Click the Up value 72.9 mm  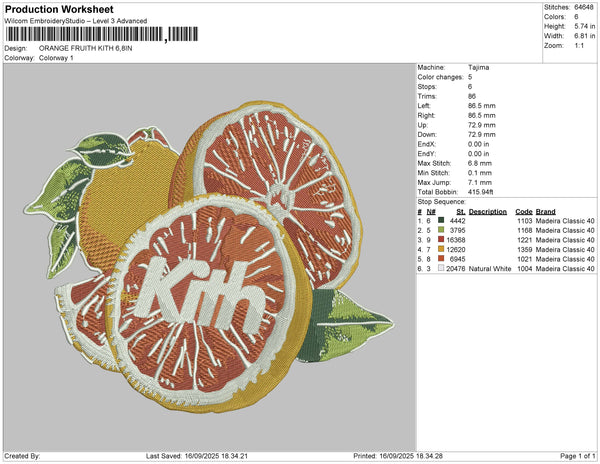coord(481,125)
